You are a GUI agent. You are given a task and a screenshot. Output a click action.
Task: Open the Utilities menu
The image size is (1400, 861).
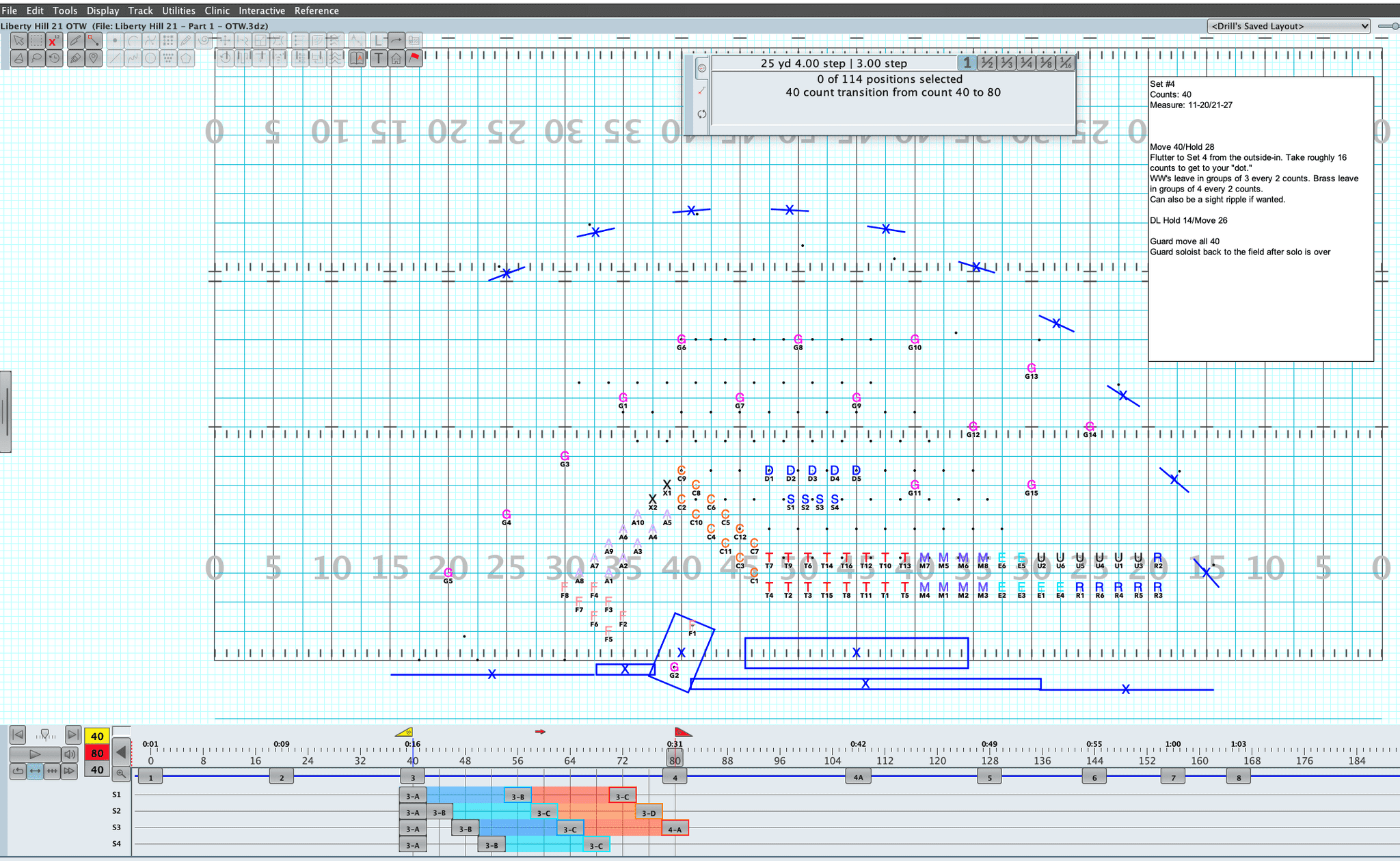178,10
